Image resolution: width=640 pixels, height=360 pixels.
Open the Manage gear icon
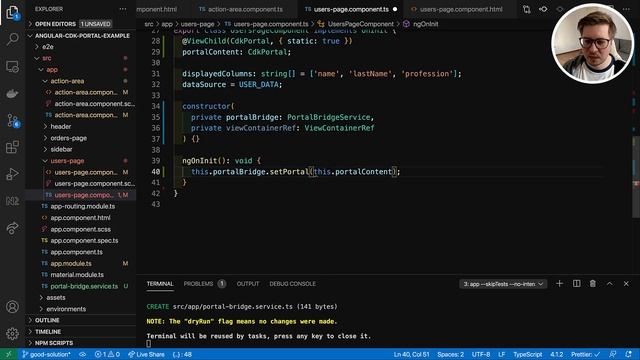12,334
